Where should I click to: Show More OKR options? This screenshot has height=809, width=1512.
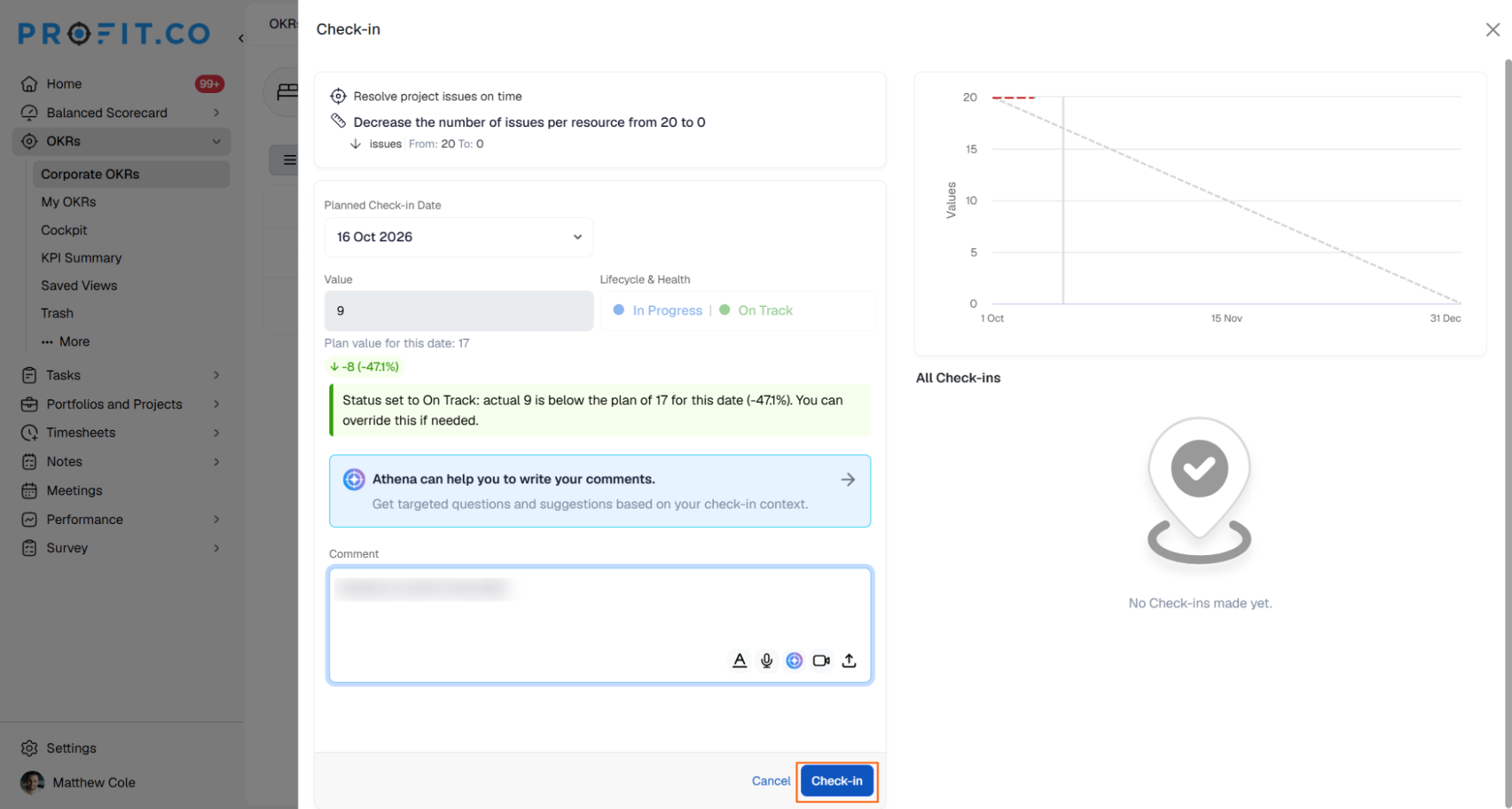[x=65, y=342]
